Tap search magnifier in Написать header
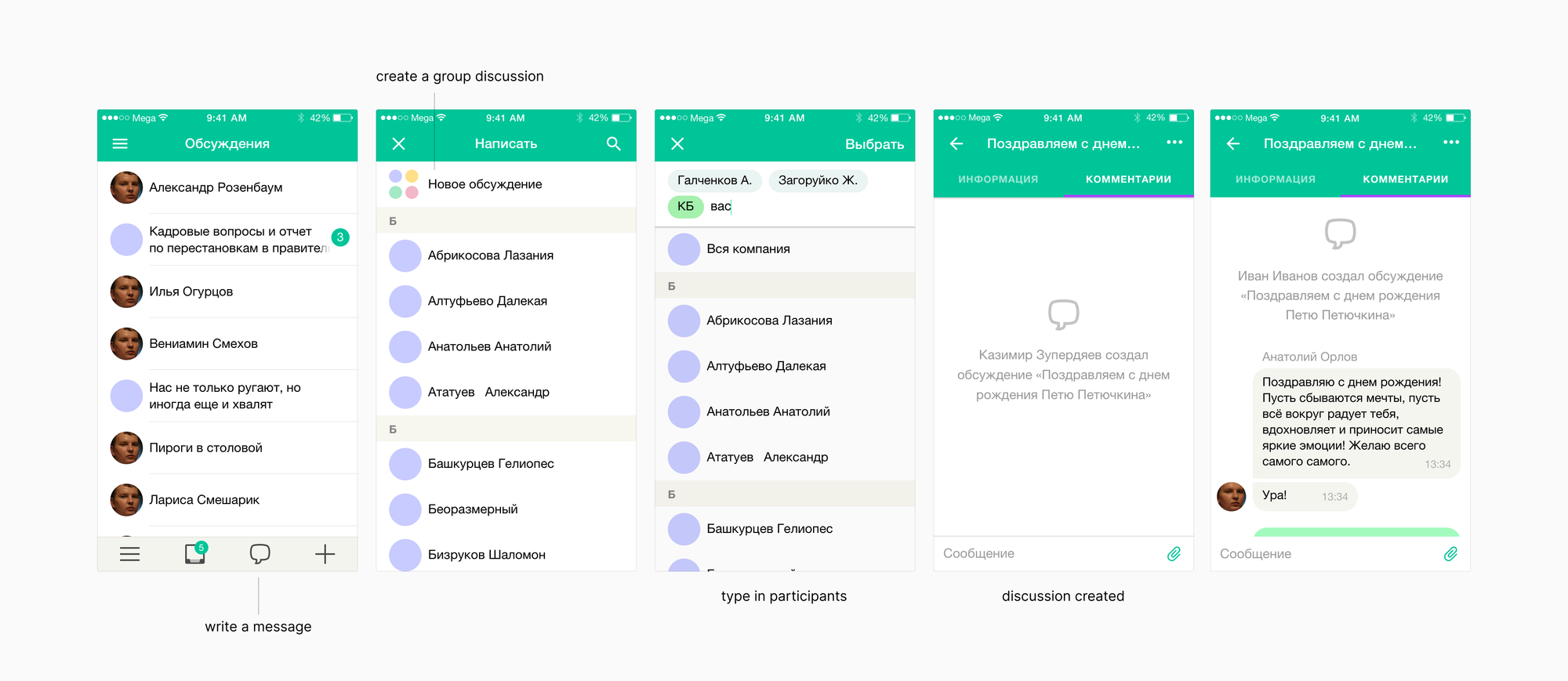1568x681 pixels. (613, 143)
